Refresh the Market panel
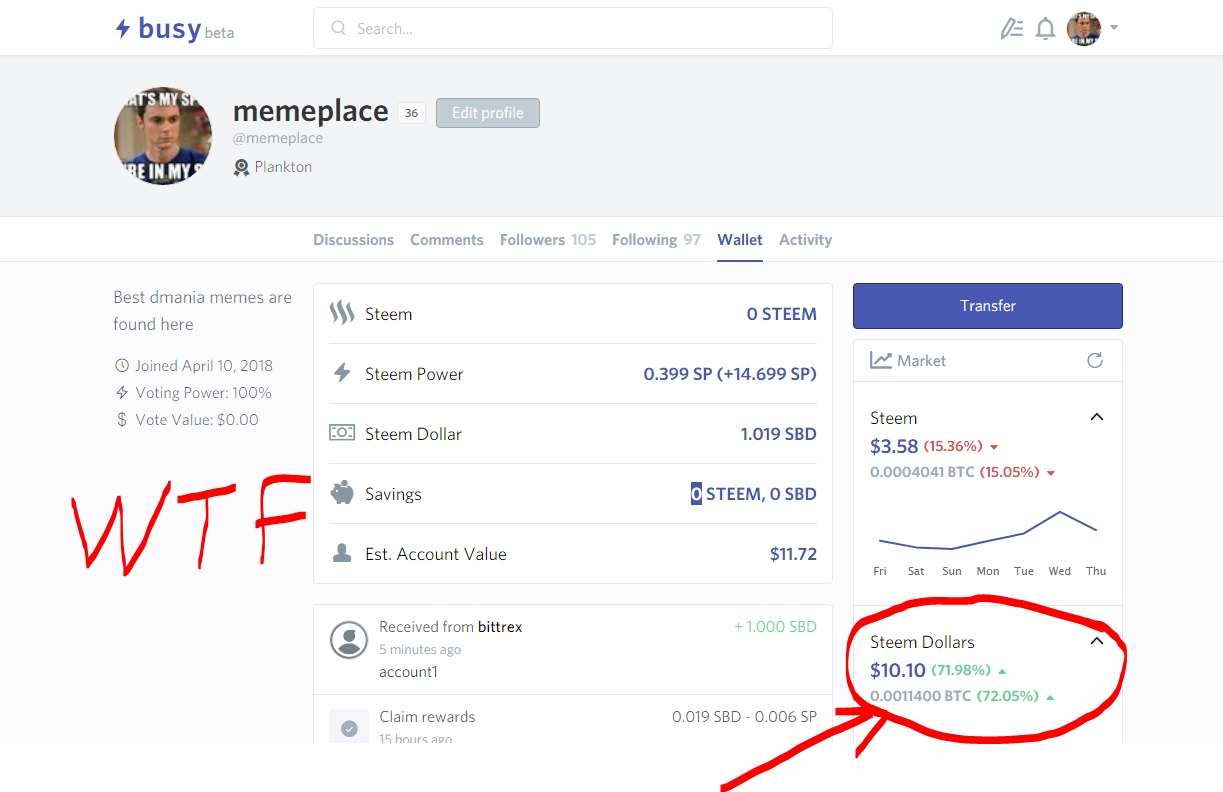Viewport: 1223px width, 792px height. [x=1095, y=360]
